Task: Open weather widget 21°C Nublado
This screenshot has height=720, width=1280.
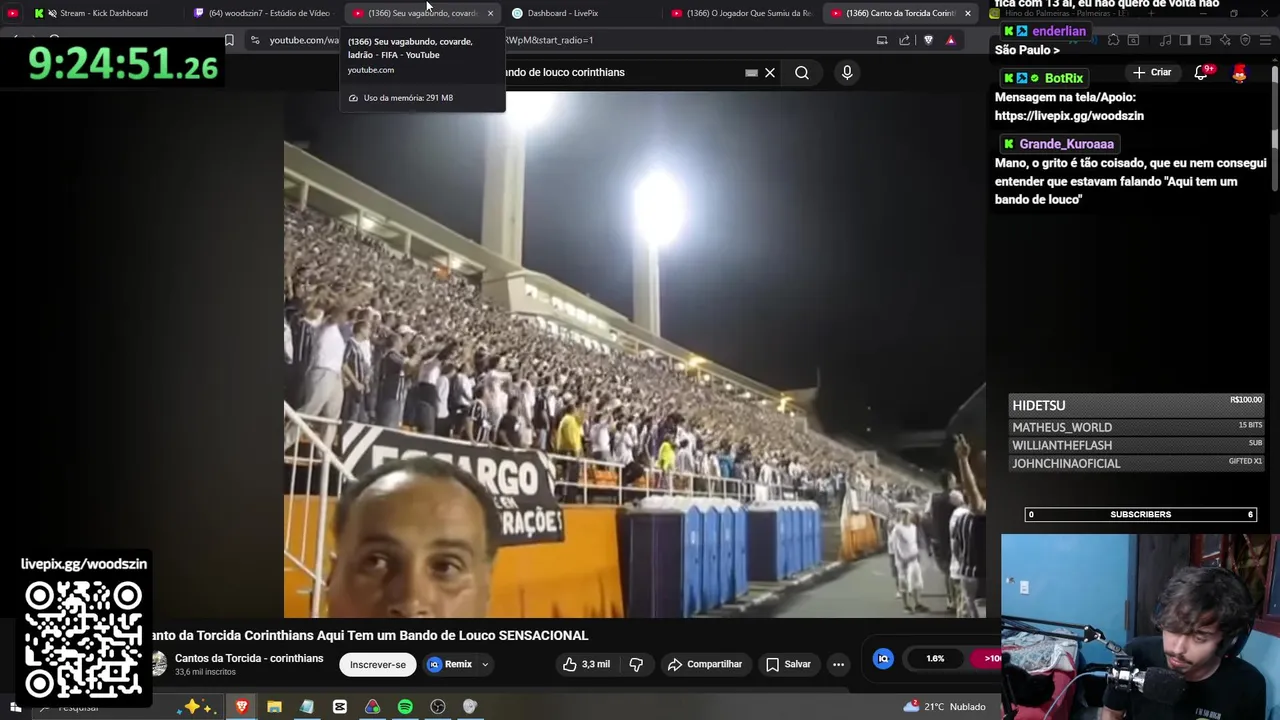Action: pos(945,707)
